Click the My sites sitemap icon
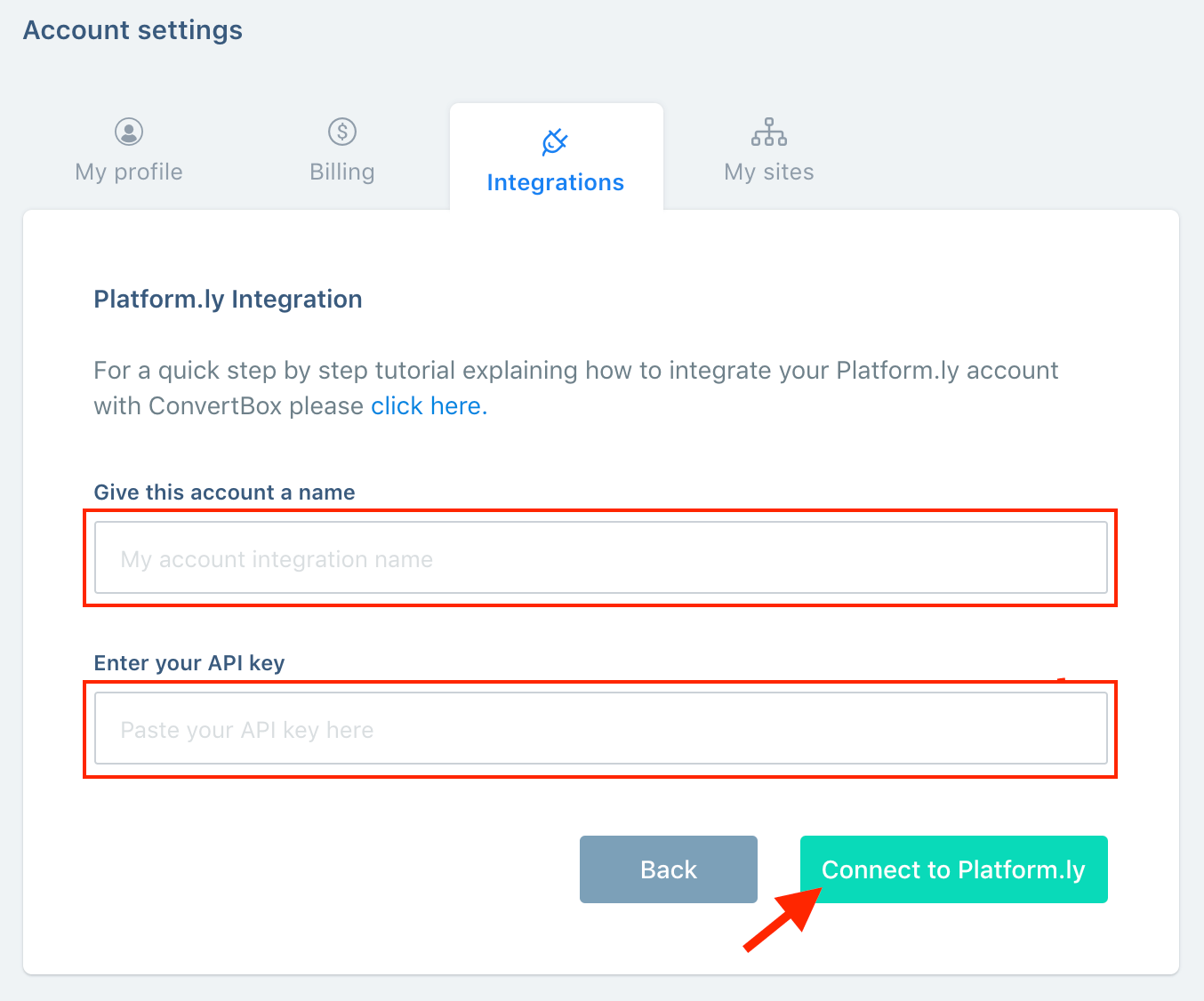Viewport: 1204px width, 1001px height. (x=769, y=132)
